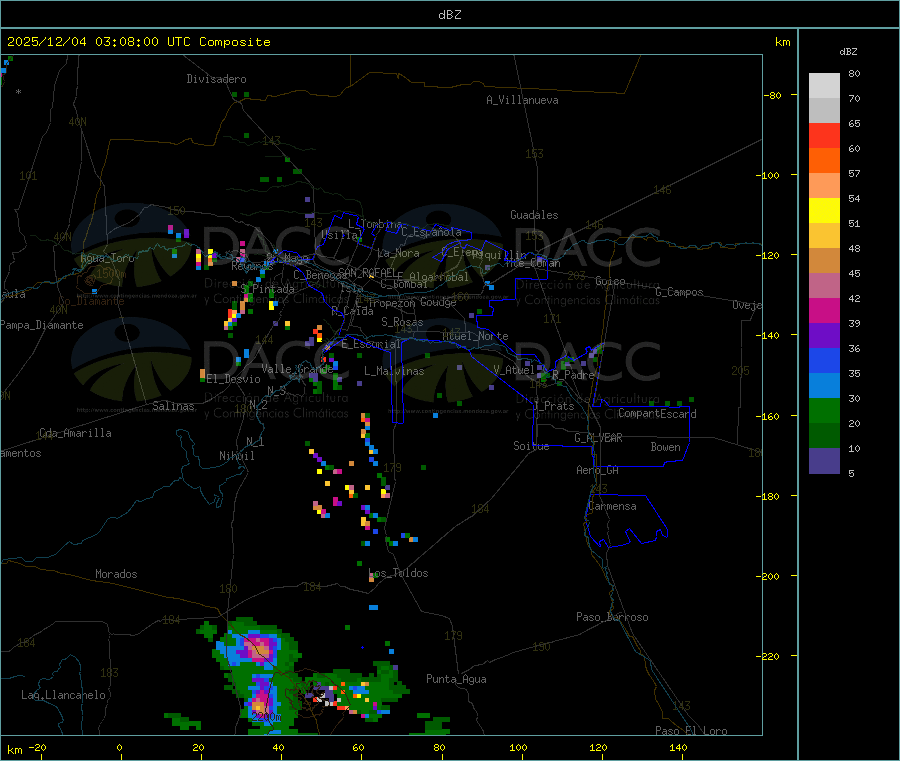The image size is (900, 761).
Task: Click the dBZ title at top
Action: 449,15
